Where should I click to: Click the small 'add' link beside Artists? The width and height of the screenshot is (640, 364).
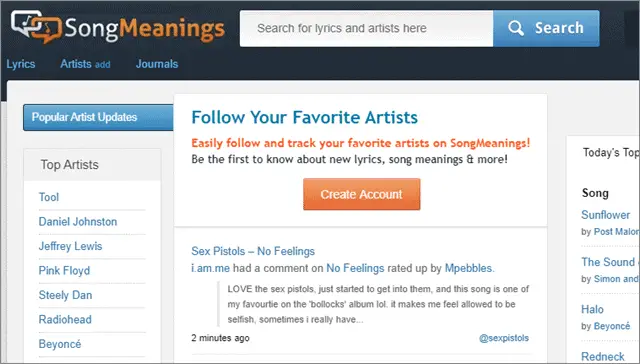click(102, 64)
